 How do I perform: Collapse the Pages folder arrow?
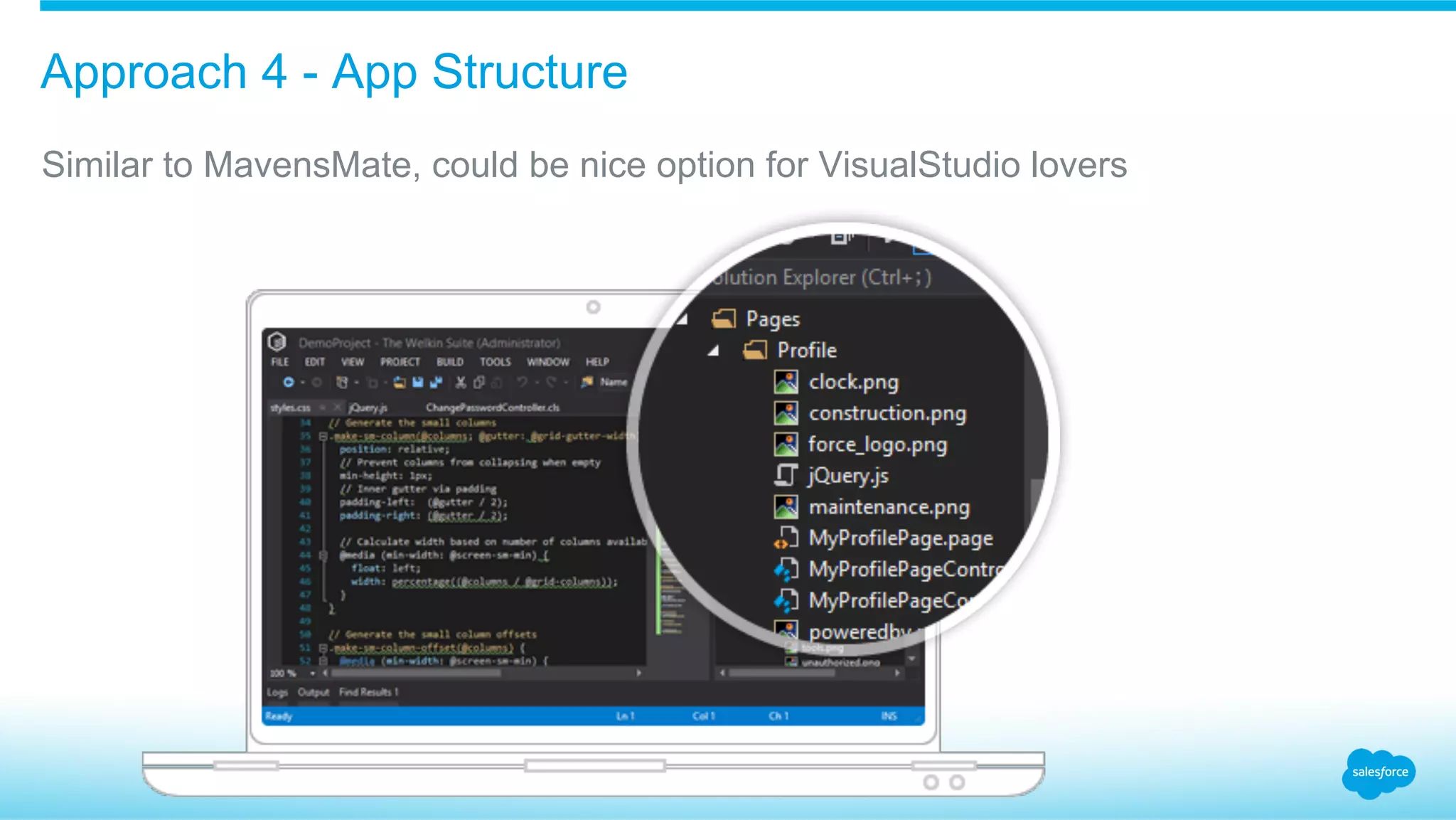(682, 319)
